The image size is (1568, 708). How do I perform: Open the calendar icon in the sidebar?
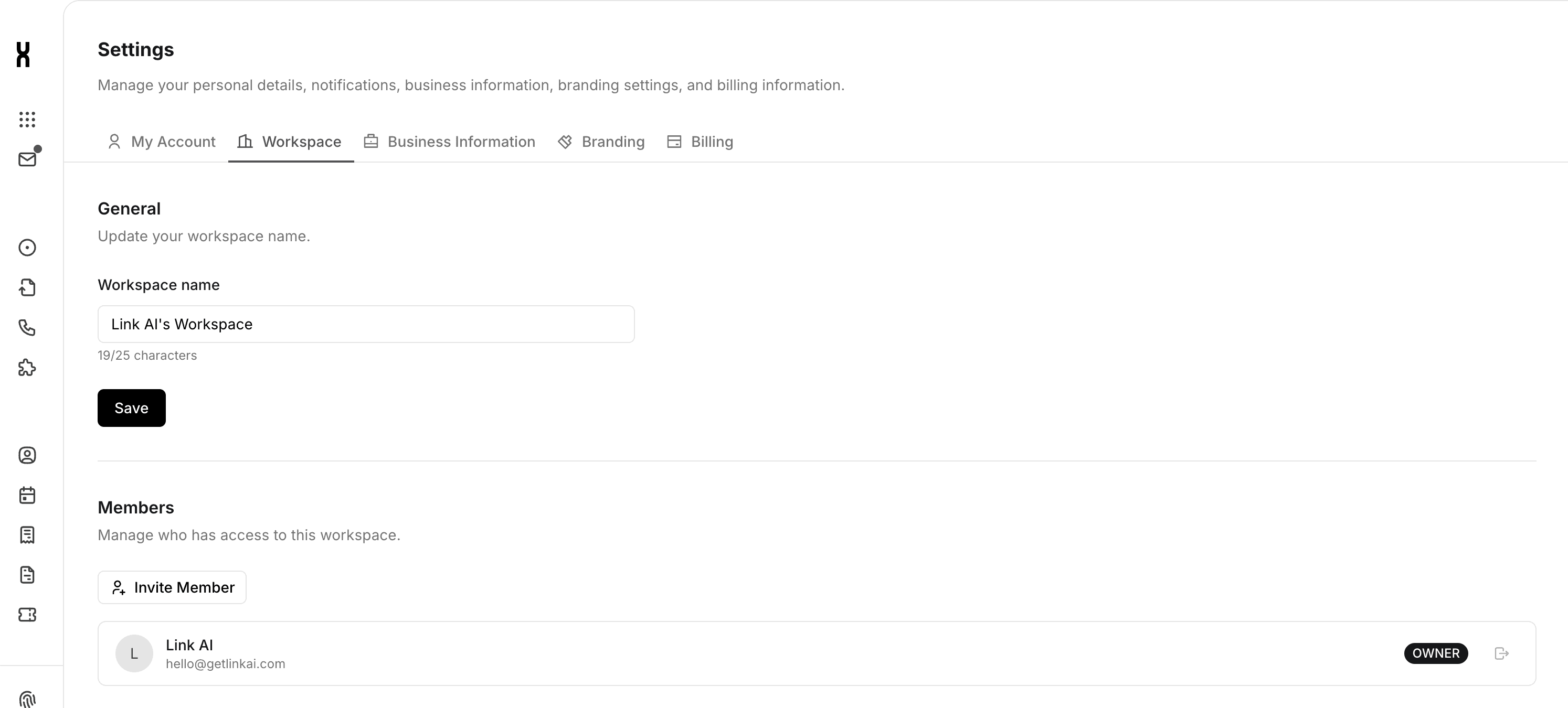point(27,495)
